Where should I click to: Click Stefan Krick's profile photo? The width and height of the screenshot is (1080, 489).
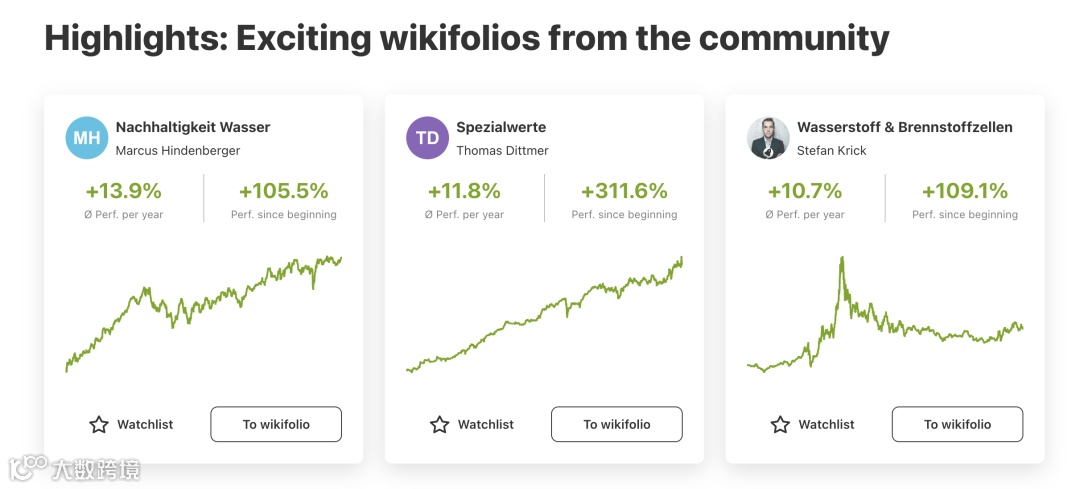pos(768,138)
